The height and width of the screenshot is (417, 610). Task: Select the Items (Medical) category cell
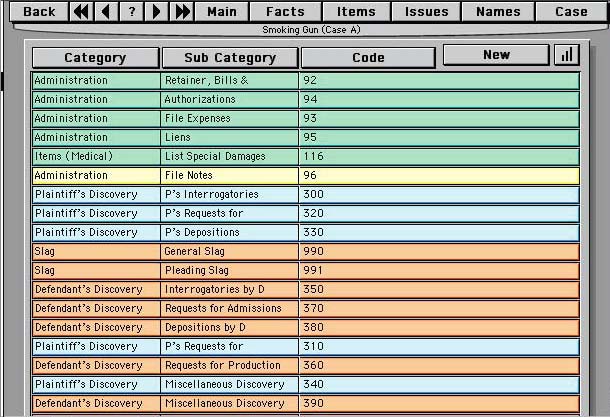tap(96, 156)
